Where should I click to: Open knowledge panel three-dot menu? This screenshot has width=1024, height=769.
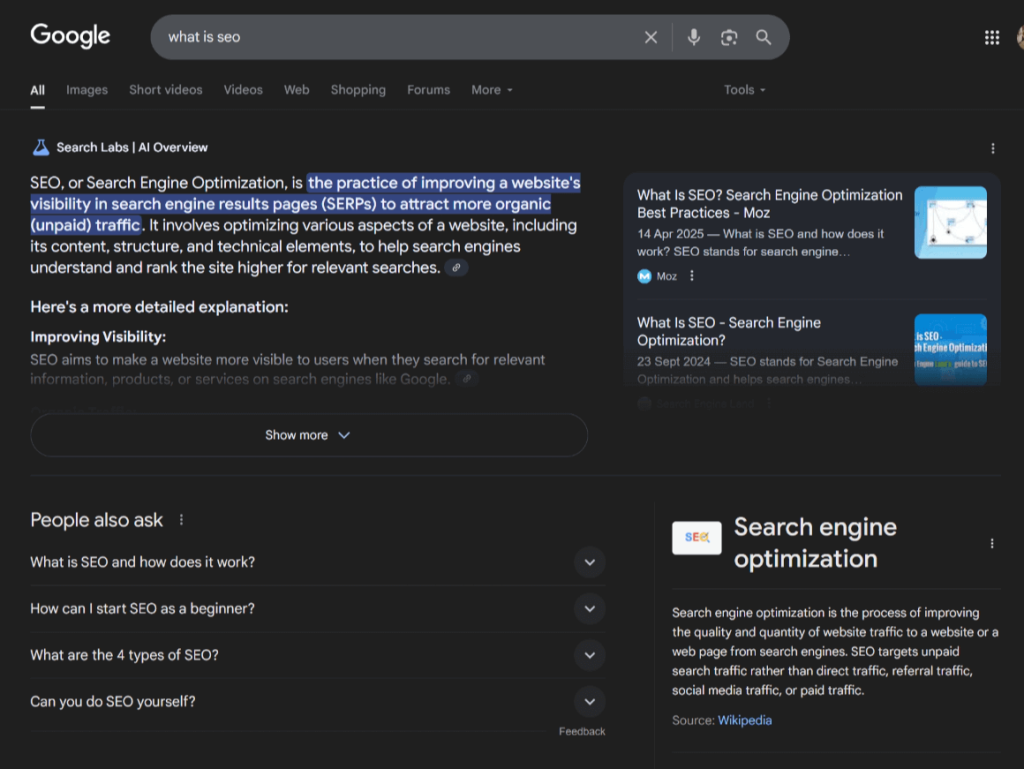(x=992, y=543)
